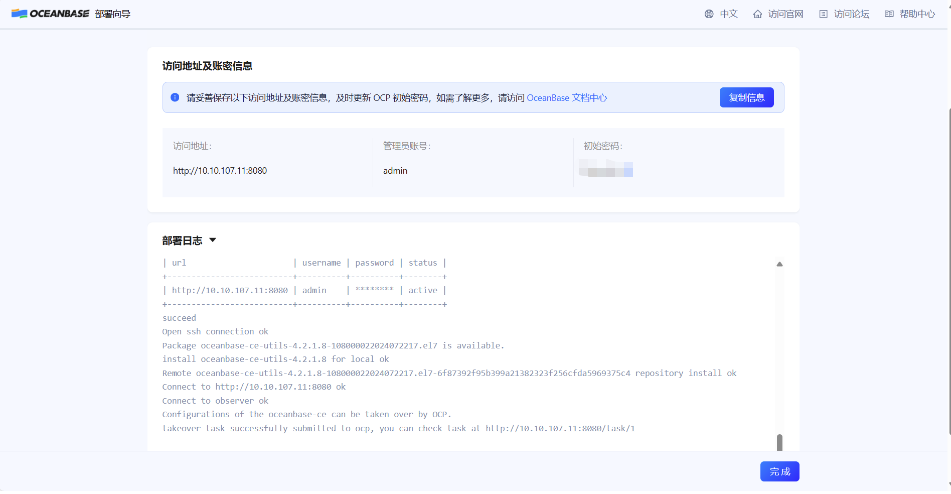Click the home icon for 访问官网
This screenshot has height=494, width=951.
click(758, 14)
